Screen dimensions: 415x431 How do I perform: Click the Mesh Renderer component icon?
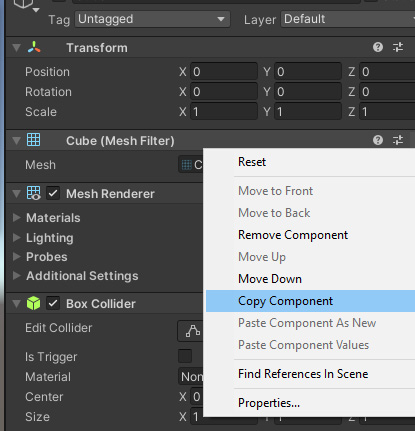point(34,193)
